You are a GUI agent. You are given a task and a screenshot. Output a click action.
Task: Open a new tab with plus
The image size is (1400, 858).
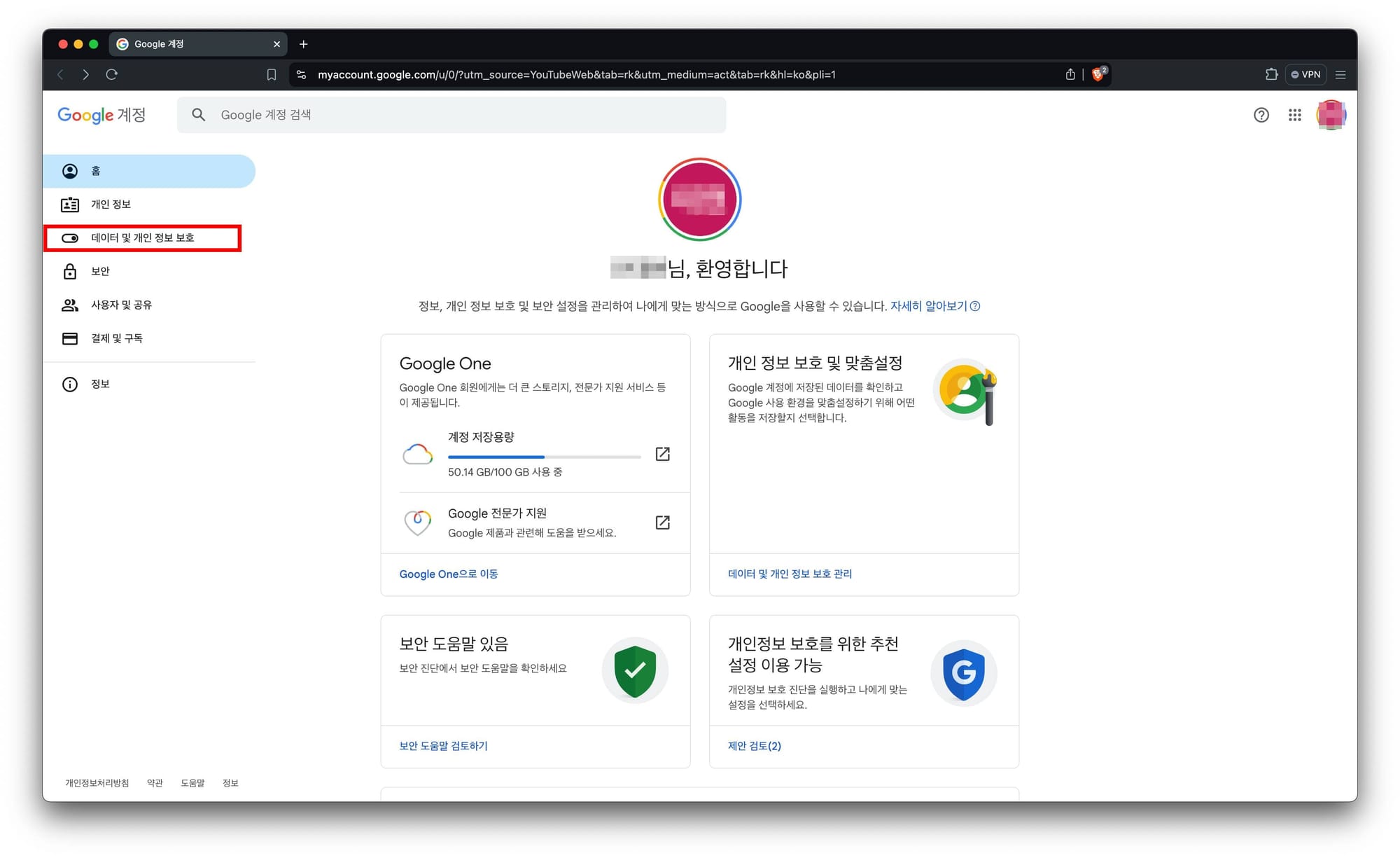303,44
